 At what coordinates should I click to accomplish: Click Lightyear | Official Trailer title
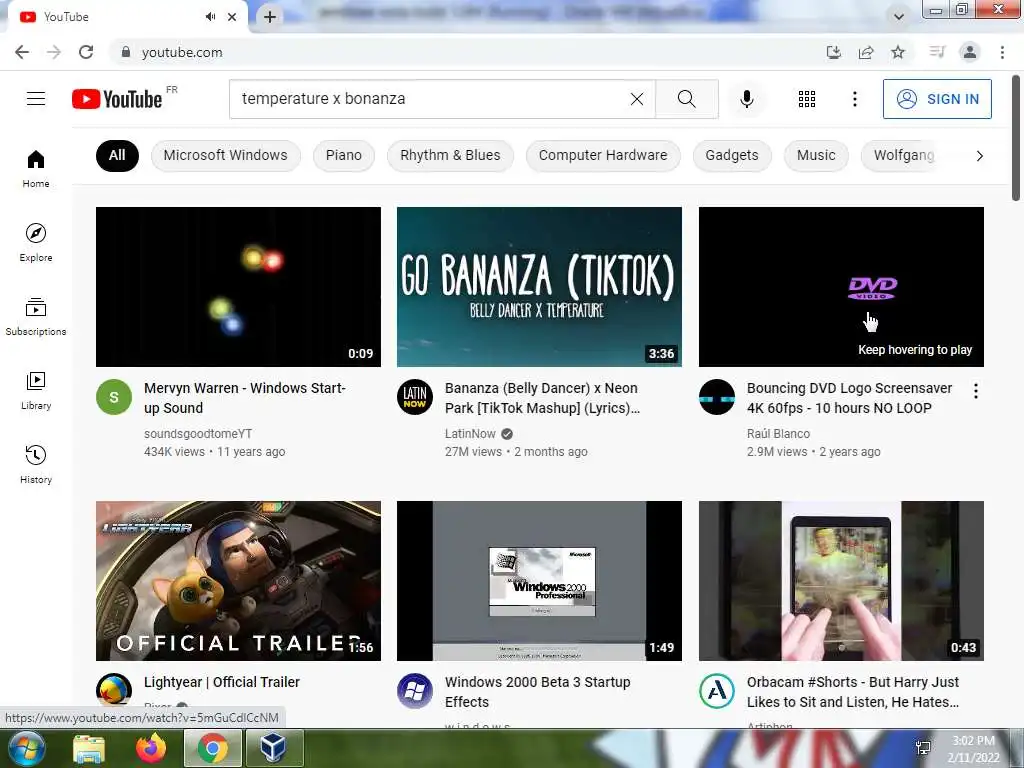[x=221, y=682]
